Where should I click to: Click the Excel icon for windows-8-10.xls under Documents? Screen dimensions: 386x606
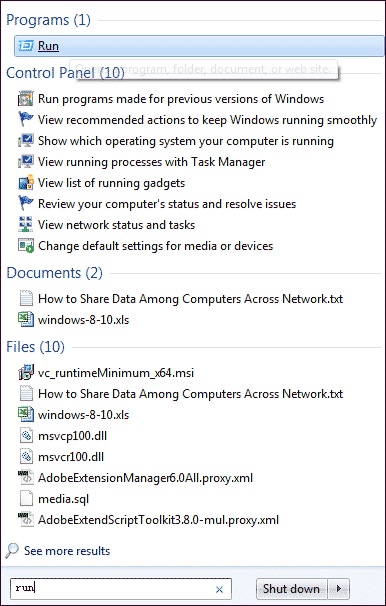pyautogui.click(x=26, y=320)
